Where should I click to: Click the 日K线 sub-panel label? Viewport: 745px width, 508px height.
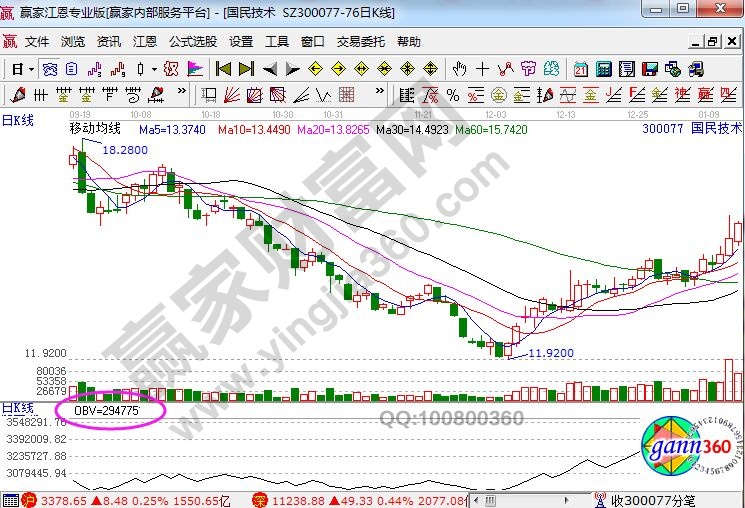pos(18,408)
